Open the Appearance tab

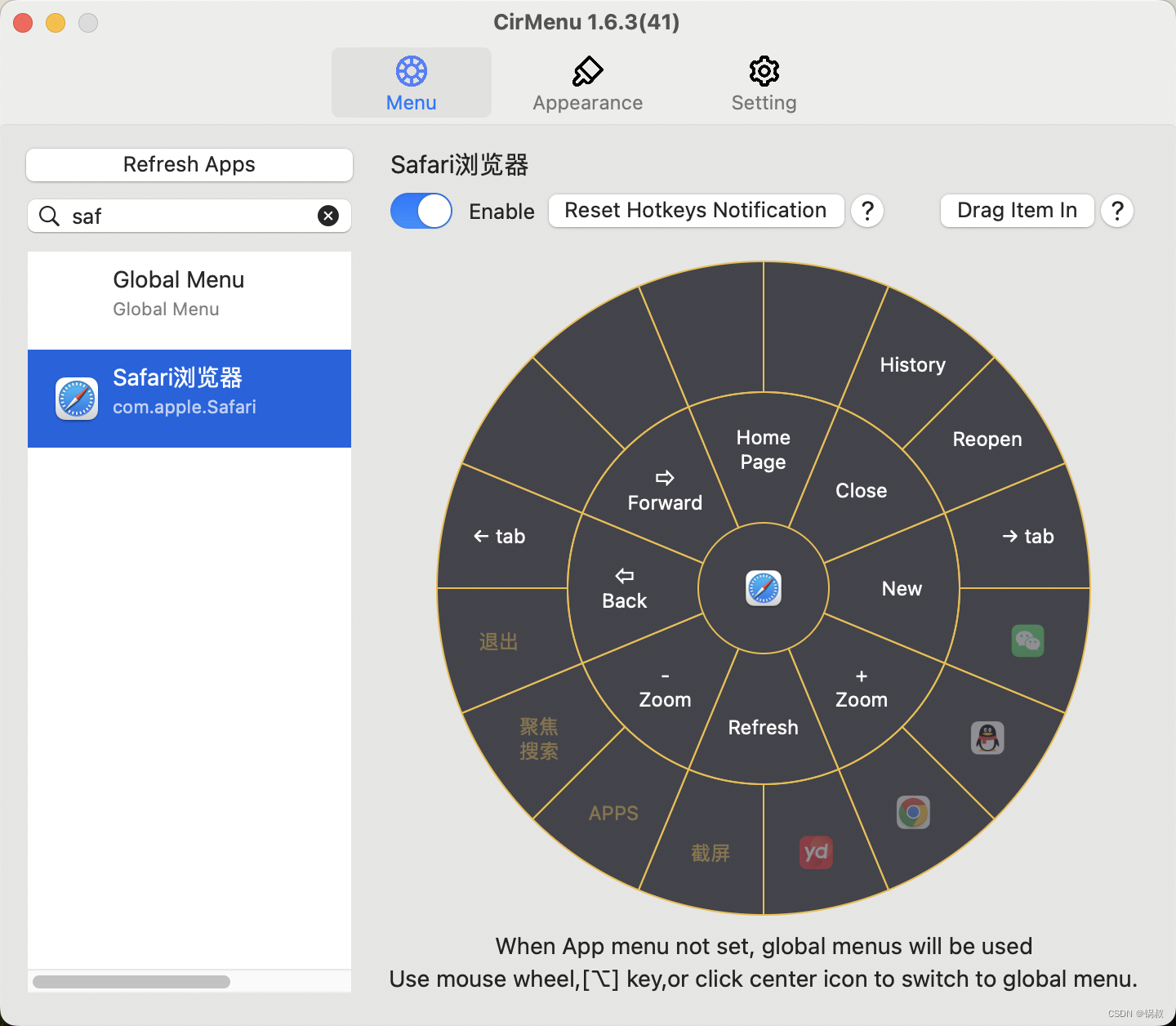(x=588, y=83)
